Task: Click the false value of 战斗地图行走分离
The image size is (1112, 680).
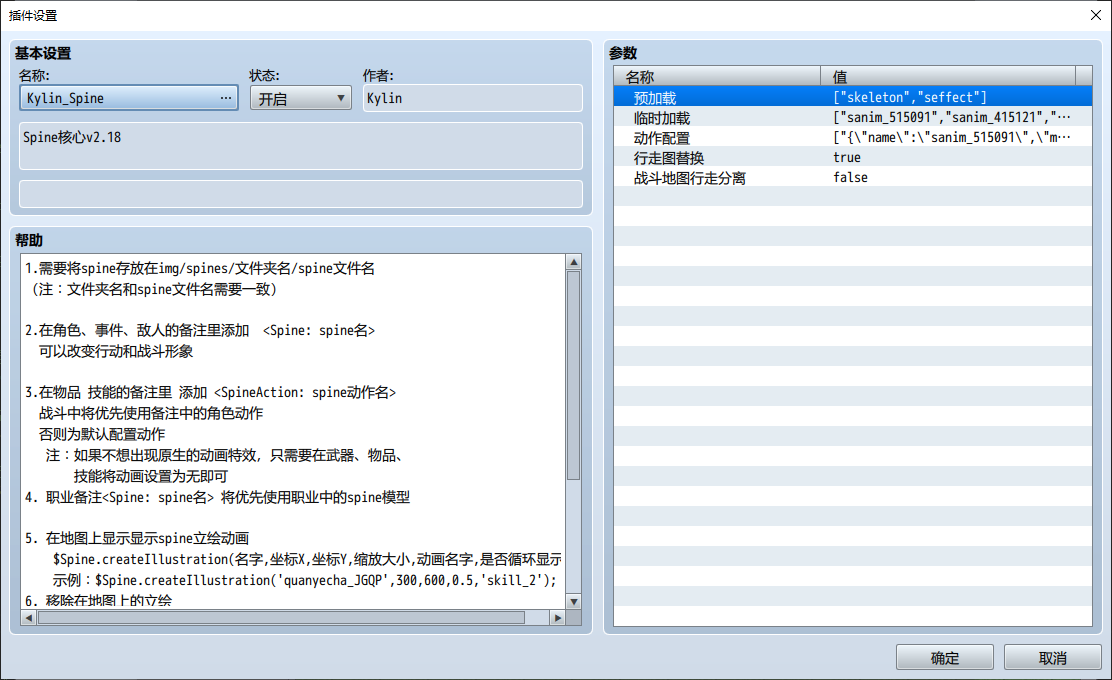Action: point(850,177)
